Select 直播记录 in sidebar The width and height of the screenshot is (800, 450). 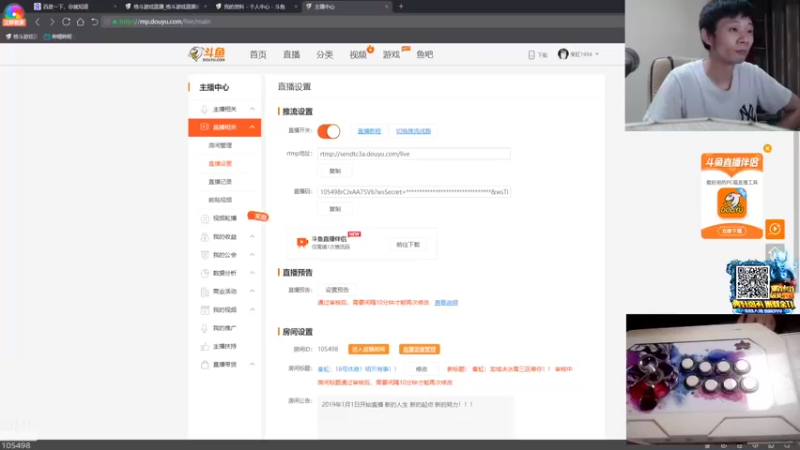(x=220, y=182)
